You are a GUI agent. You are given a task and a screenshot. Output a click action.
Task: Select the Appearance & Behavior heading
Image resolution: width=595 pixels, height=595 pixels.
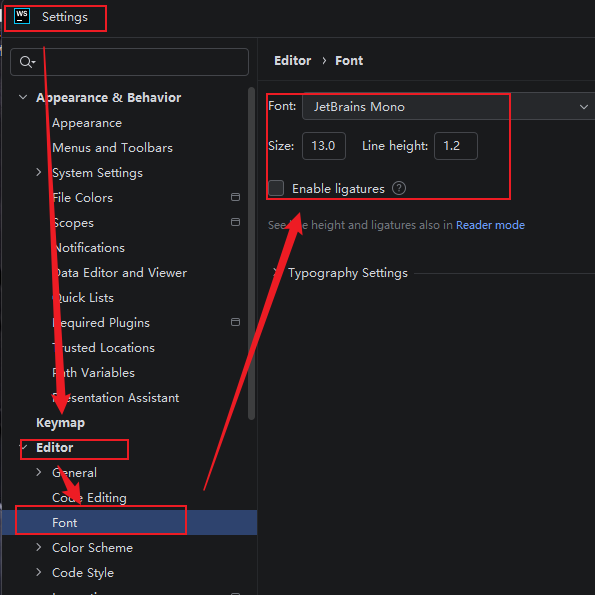tap(109, 98)
